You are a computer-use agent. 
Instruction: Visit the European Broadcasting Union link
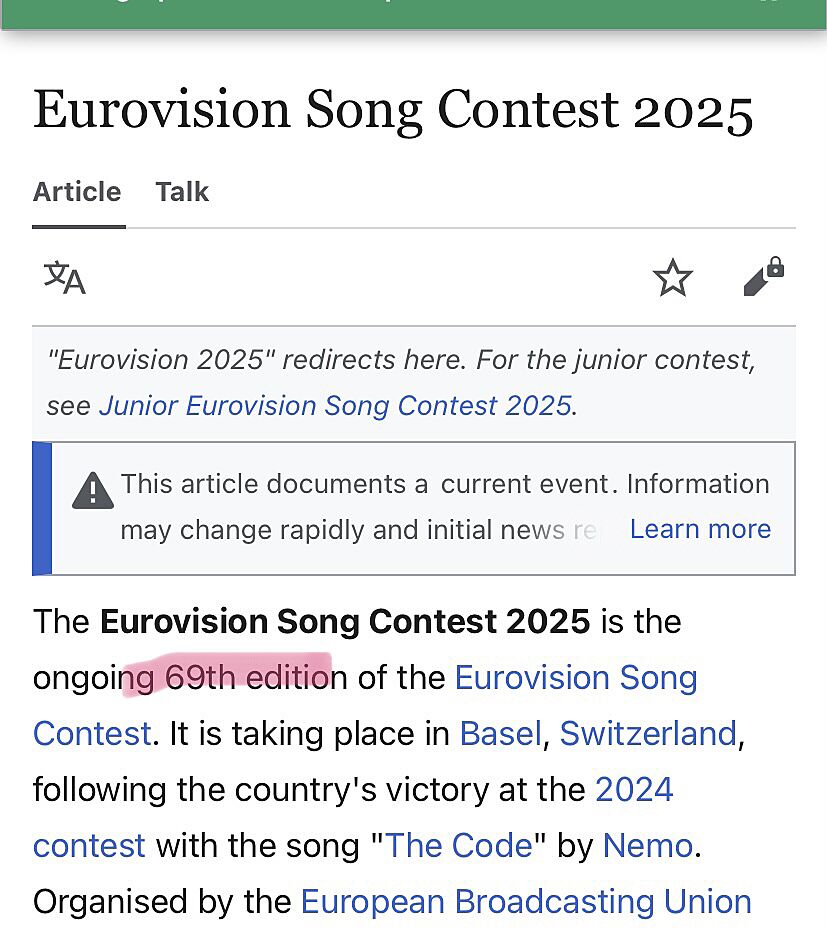coord(526,902)
